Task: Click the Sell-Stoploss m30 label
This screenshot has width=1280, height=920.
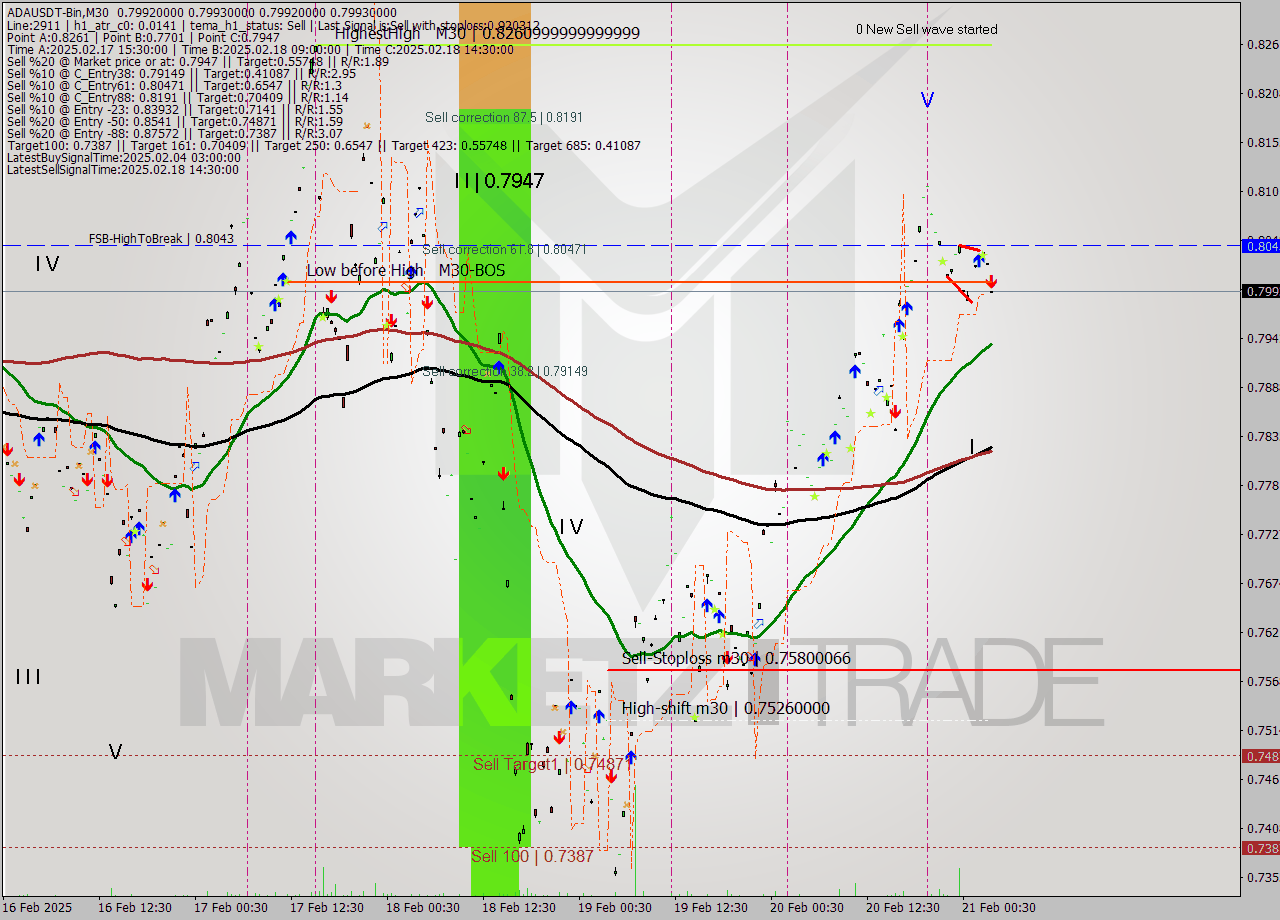Action: click(x=735, y=658)
